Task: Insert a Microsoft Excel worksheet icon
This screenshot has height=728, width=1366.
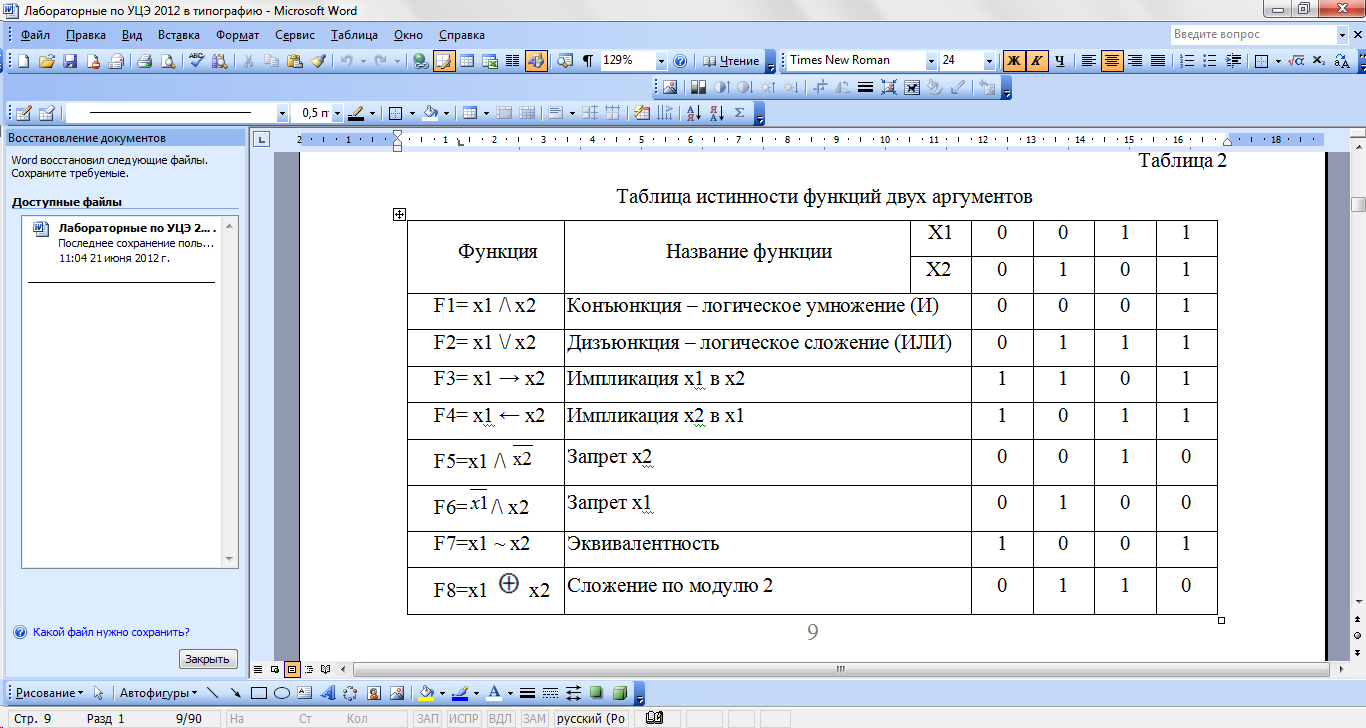Action: click(x=489, y=61)
